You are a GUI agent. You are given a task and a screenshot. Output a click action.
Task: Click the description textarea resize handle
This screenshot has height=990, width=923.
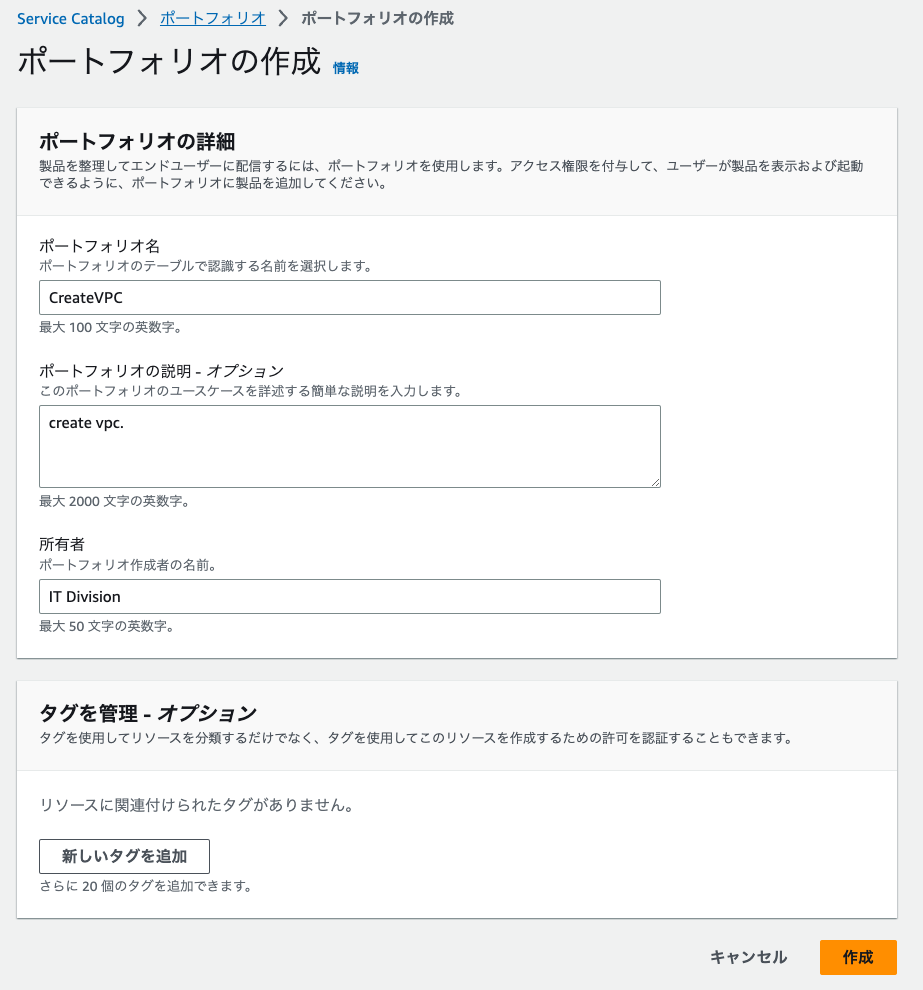[x=655, y=482]
